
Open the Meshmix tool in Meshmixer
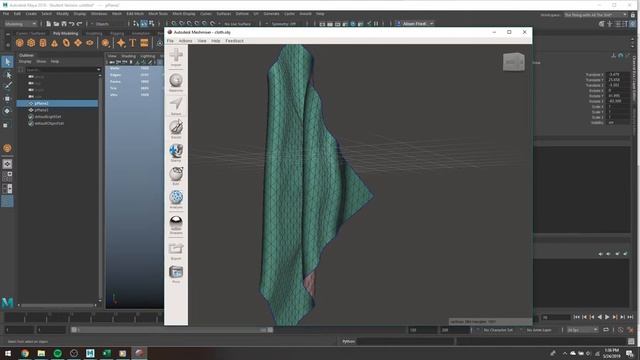point(176,82)
